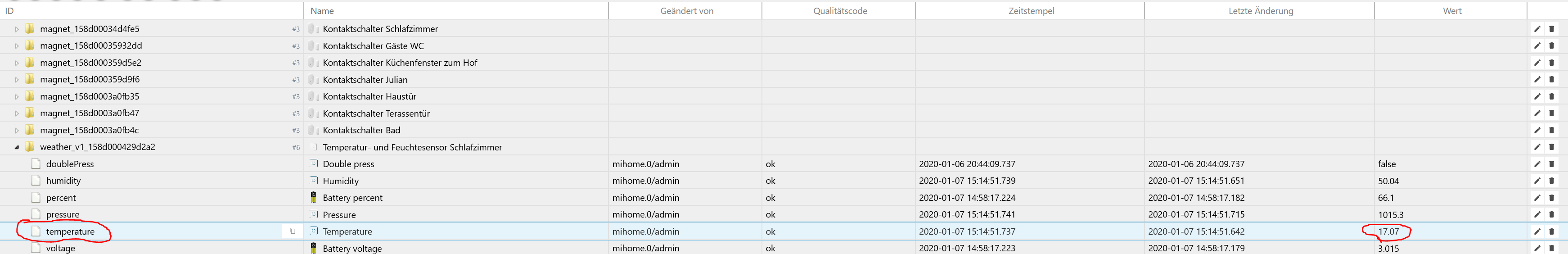1568x254 pixels.
Task: Edit the Battery voltage state
Action: tap(1537, 249)
